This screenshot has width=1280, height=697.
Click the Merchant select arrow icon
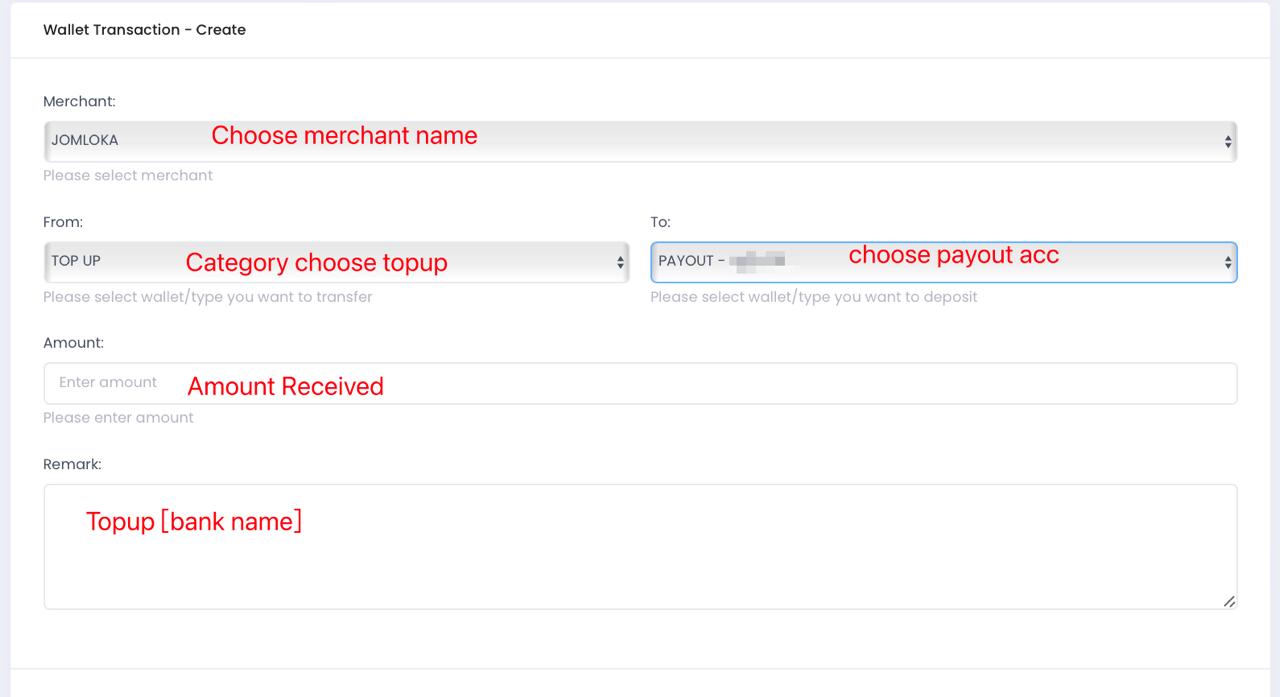[x=1228, y=142]
